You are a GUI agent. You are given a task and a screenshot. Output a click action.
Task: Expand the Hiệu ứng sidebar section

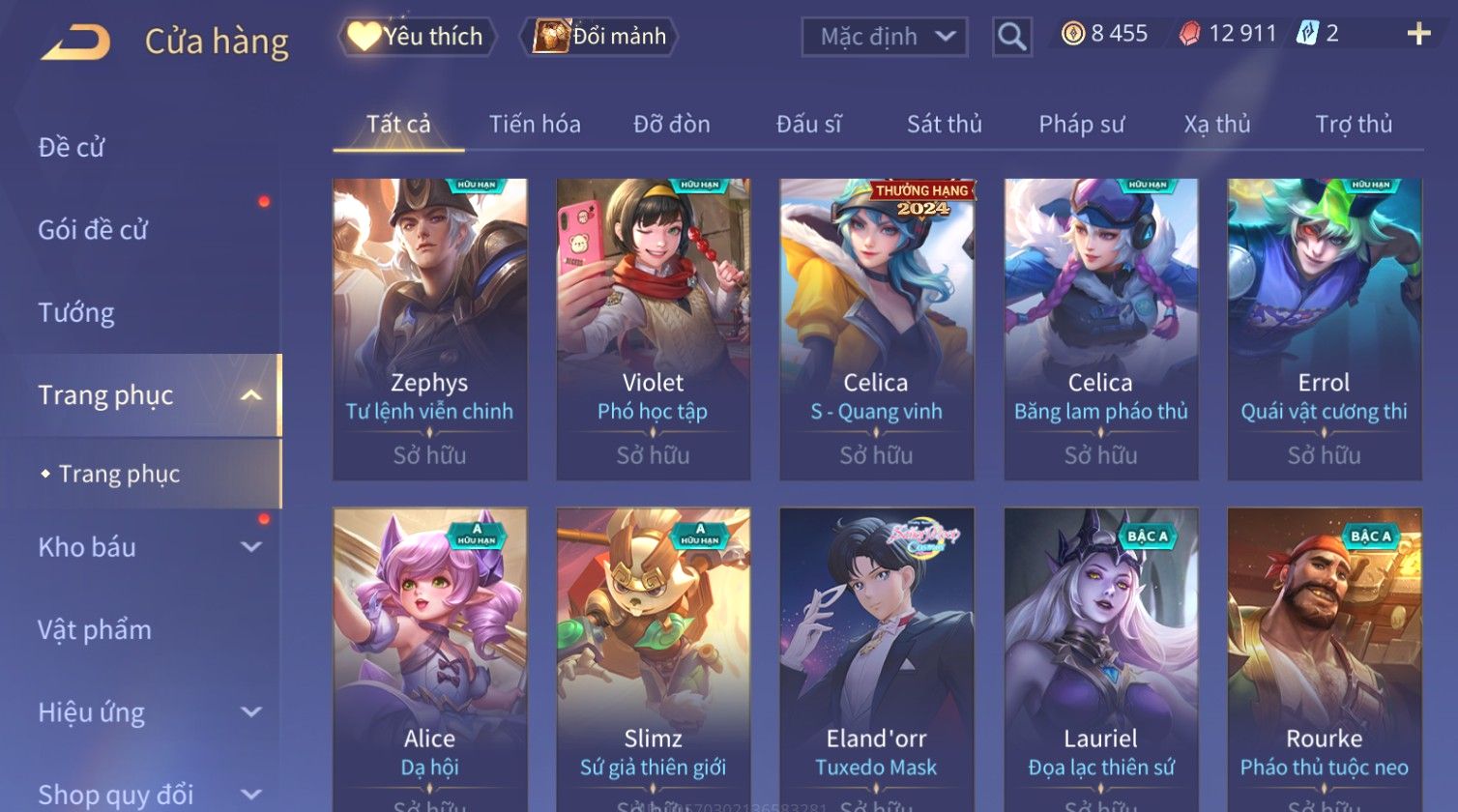click(251, 712)
